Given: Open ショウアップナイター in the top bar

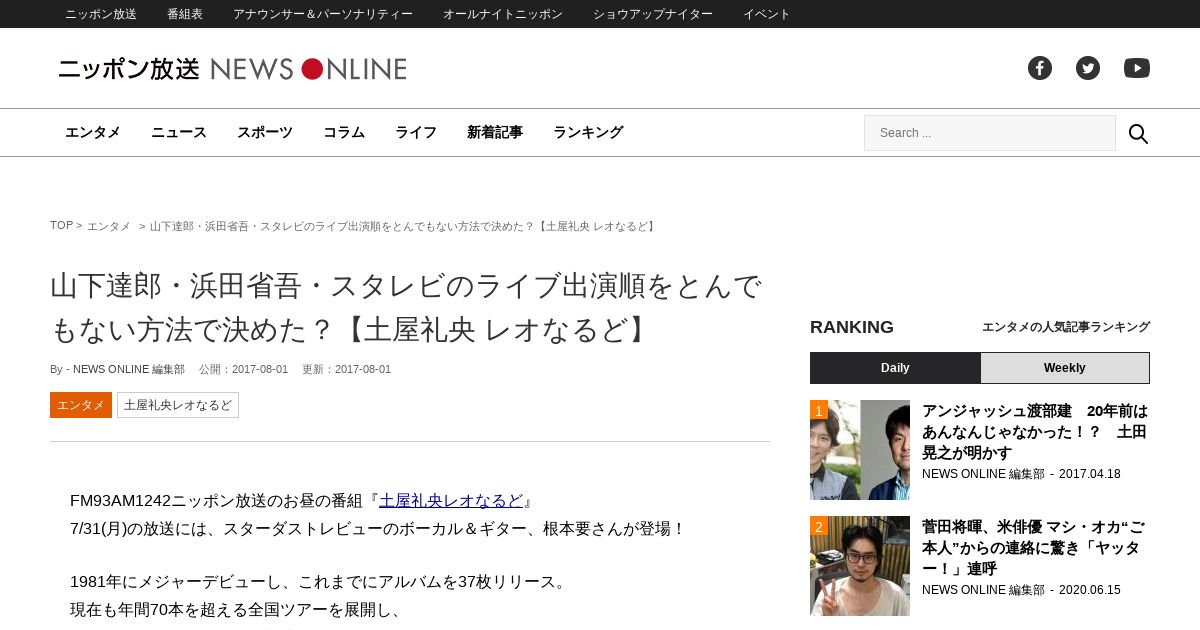Looking at the screenshot, I should [x=653, y=14].
